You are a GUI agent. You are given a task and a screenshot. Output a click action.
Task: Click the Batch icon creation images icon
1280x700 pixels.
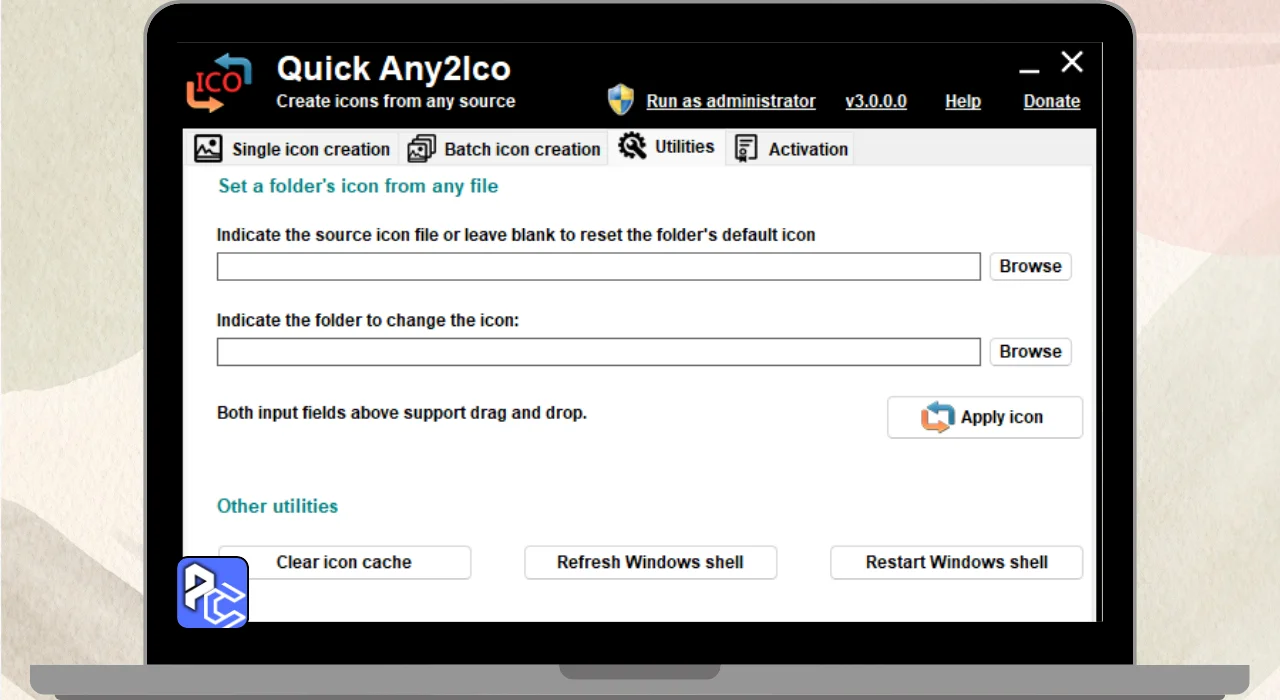[x=422, y=149]
